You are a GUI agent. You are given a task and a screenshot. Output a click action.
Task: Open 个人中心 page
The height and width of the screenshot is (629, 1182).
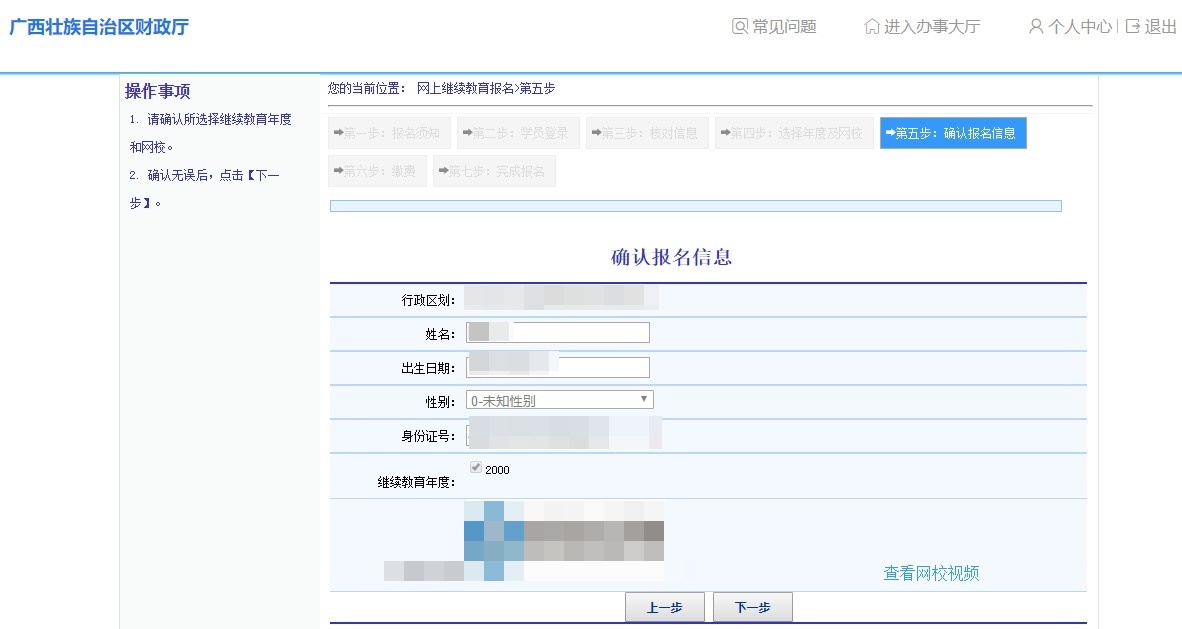(1079, 27)
